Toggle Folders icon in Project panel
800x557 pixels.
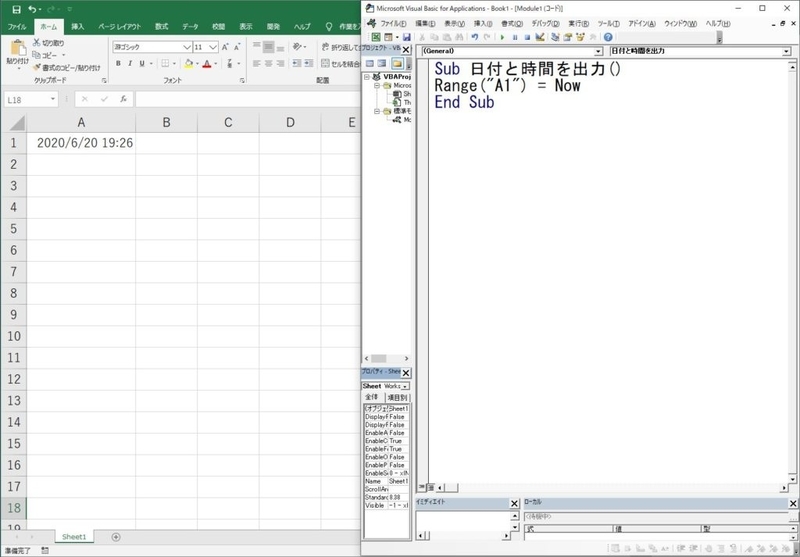(x=397, y=63)
